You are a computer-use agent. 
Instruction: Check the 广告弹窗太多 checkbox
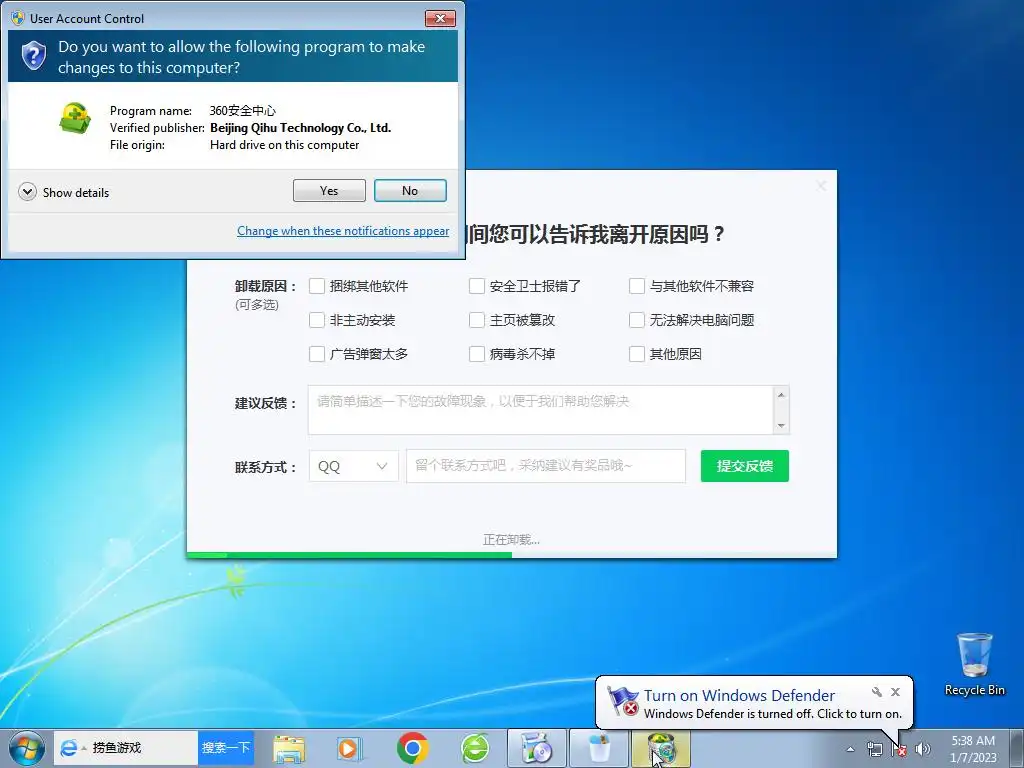pyautogui.click(x=317, y=354)
